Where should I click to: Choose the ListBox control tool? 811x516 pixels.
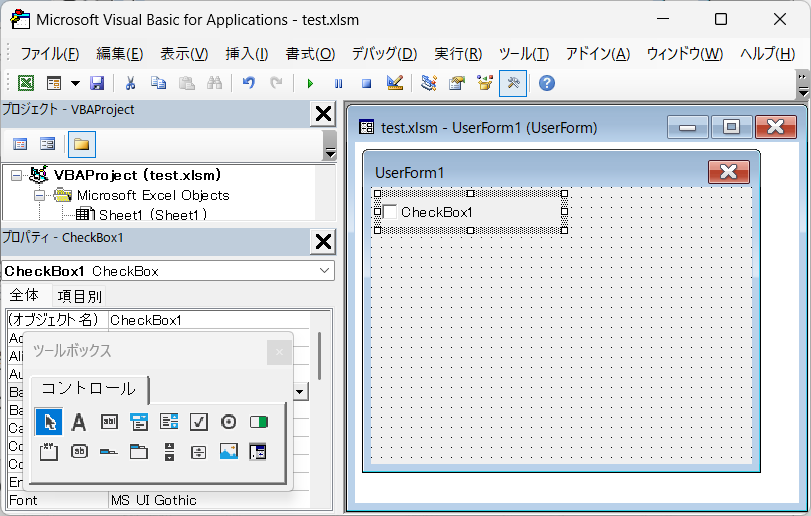169,422
